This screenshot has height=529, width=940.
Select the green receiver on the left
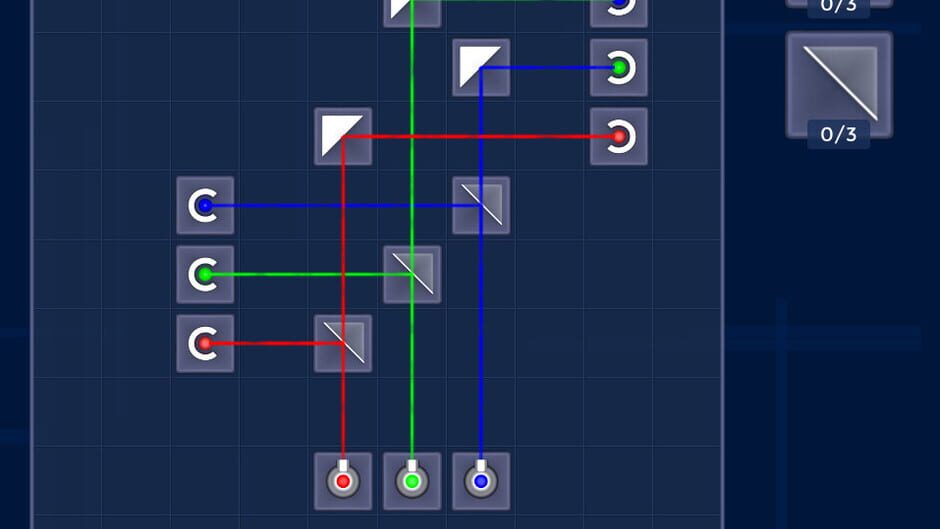(x=205, y=274)
